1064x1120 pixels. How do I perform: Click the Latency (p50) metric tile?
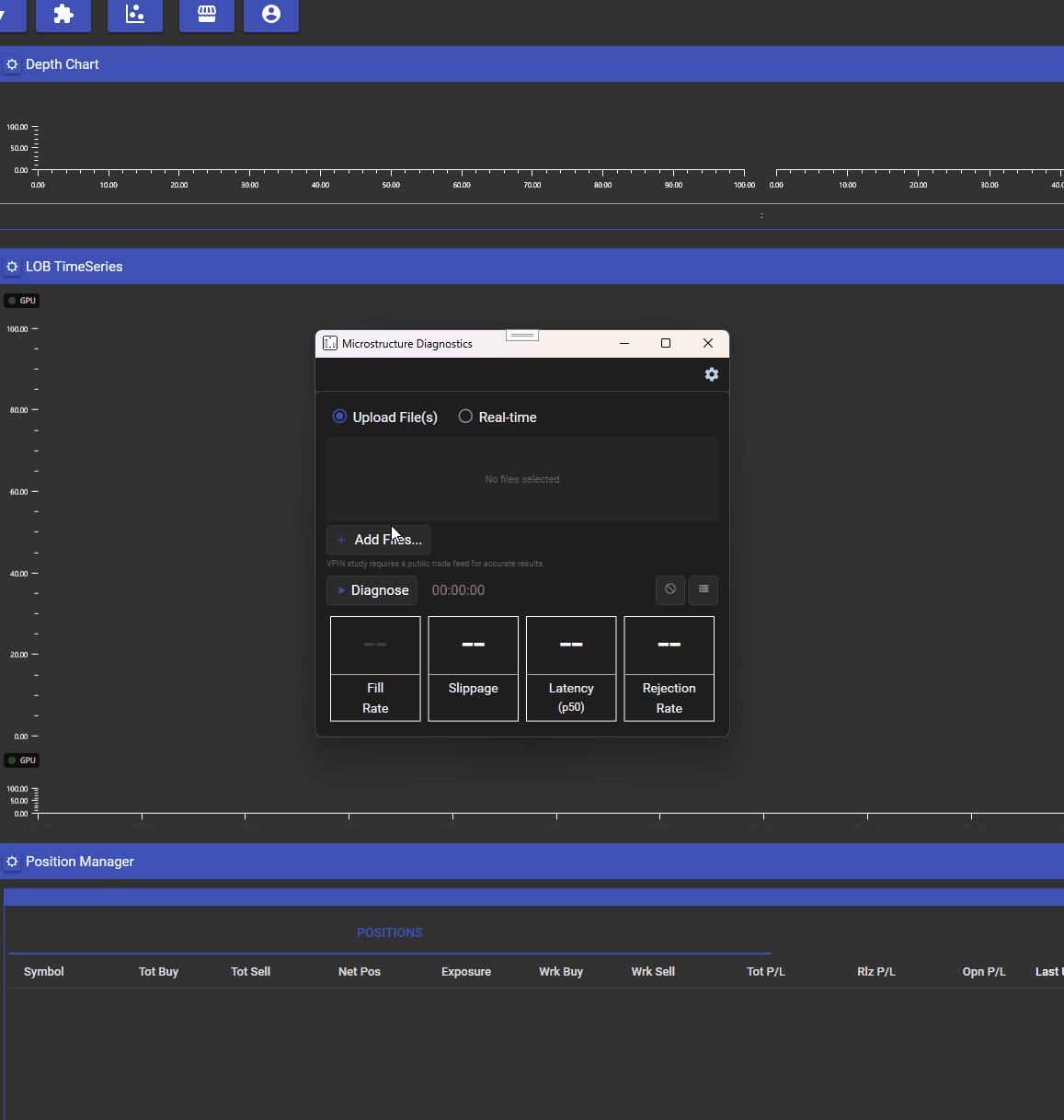point(571,669)
